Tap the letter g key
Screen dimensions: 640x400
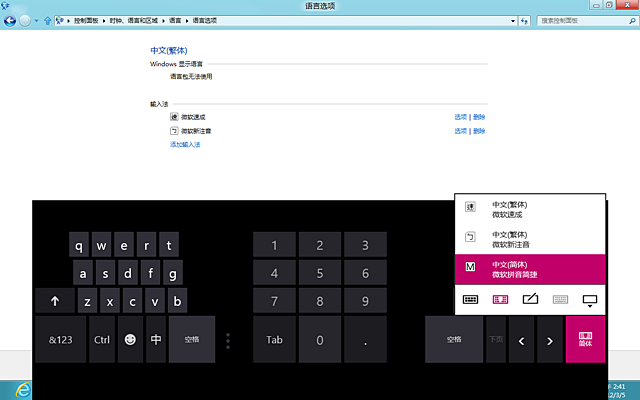tap(173, 273)
